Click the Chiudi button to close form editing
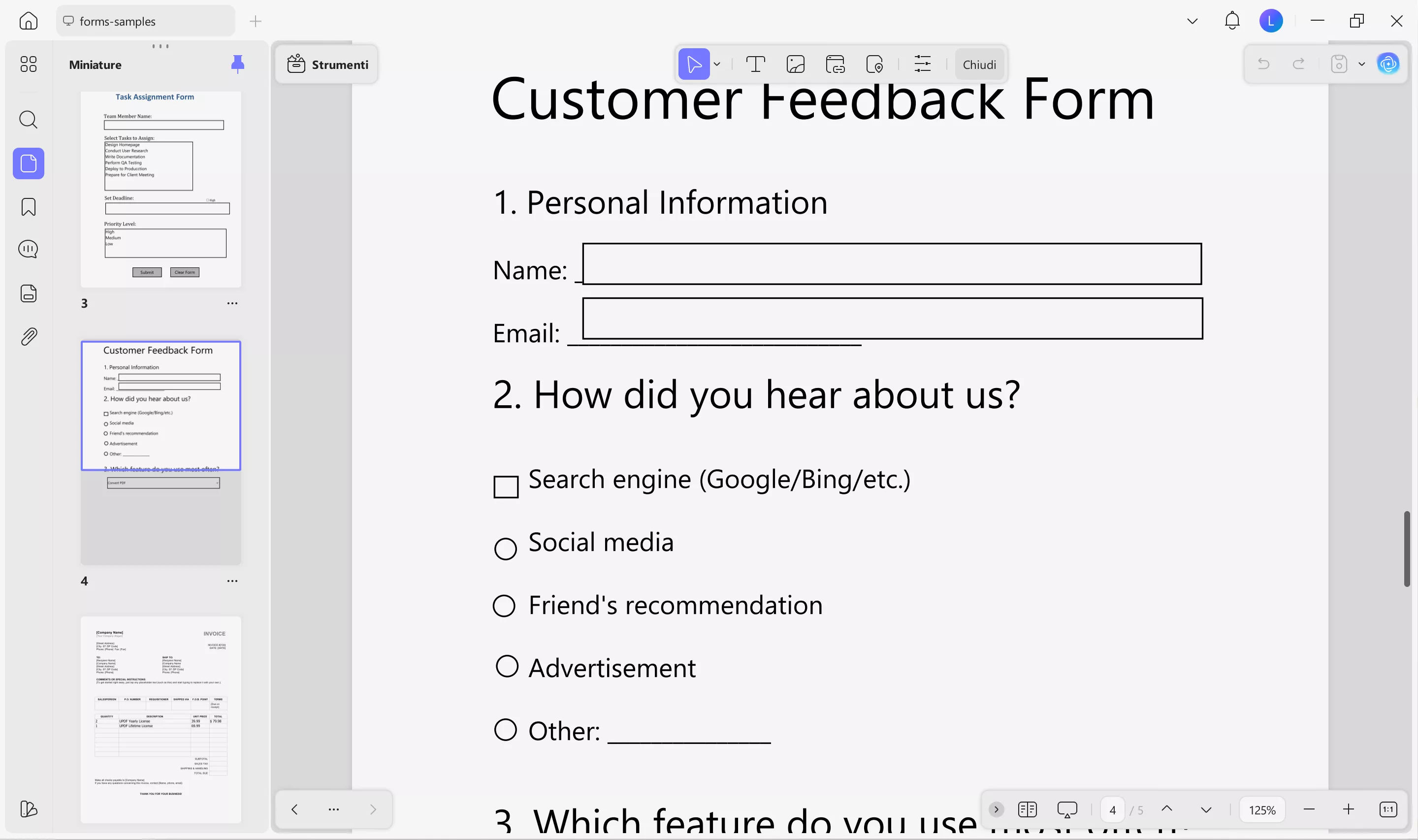 (979, 64)
